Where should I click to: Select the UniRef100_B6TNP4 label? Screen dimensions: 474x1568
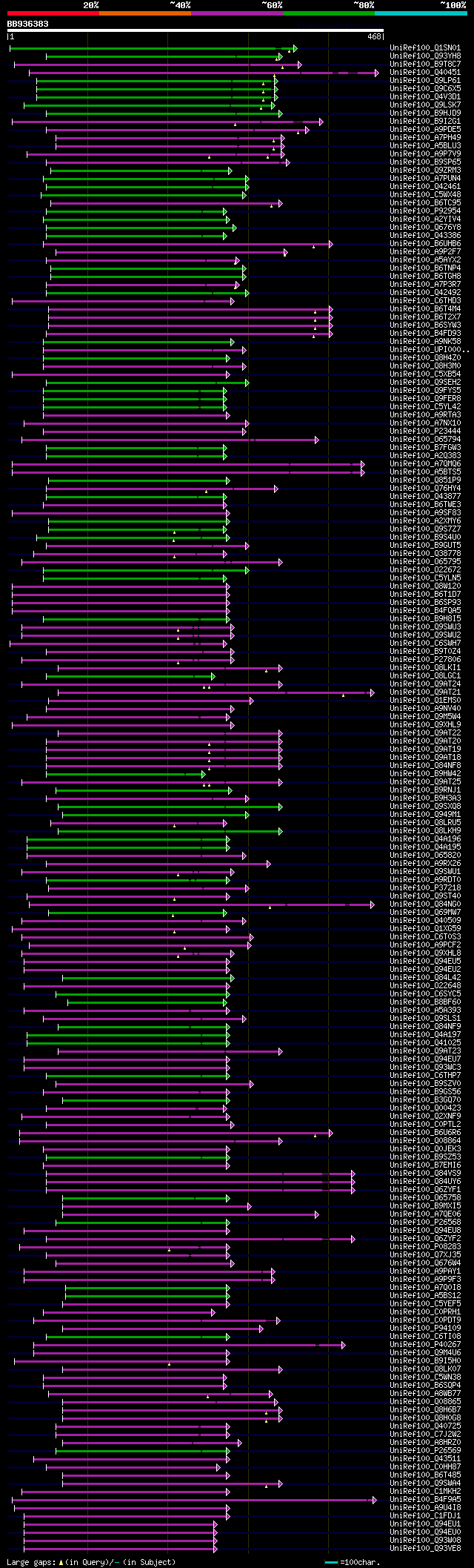pos(425,268)
